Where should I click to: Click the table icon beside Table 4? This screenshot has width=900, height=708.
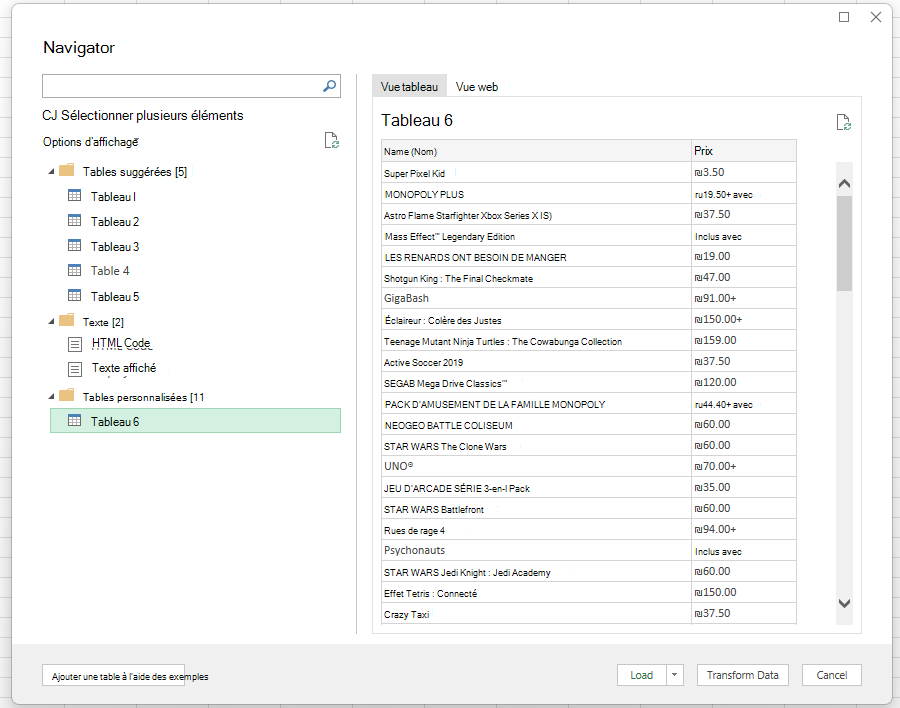[x=75, y=270]
